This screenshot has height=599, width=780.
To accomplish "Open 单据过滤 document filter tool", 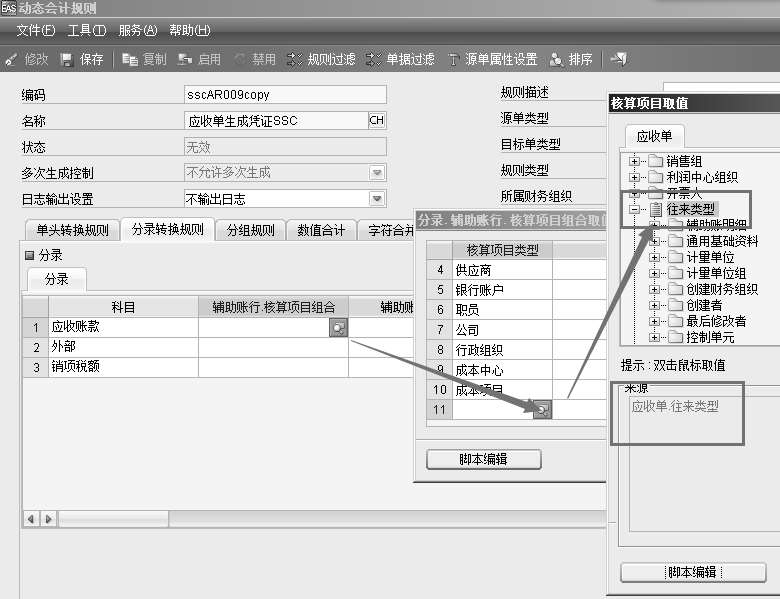I will pos(400,60).
